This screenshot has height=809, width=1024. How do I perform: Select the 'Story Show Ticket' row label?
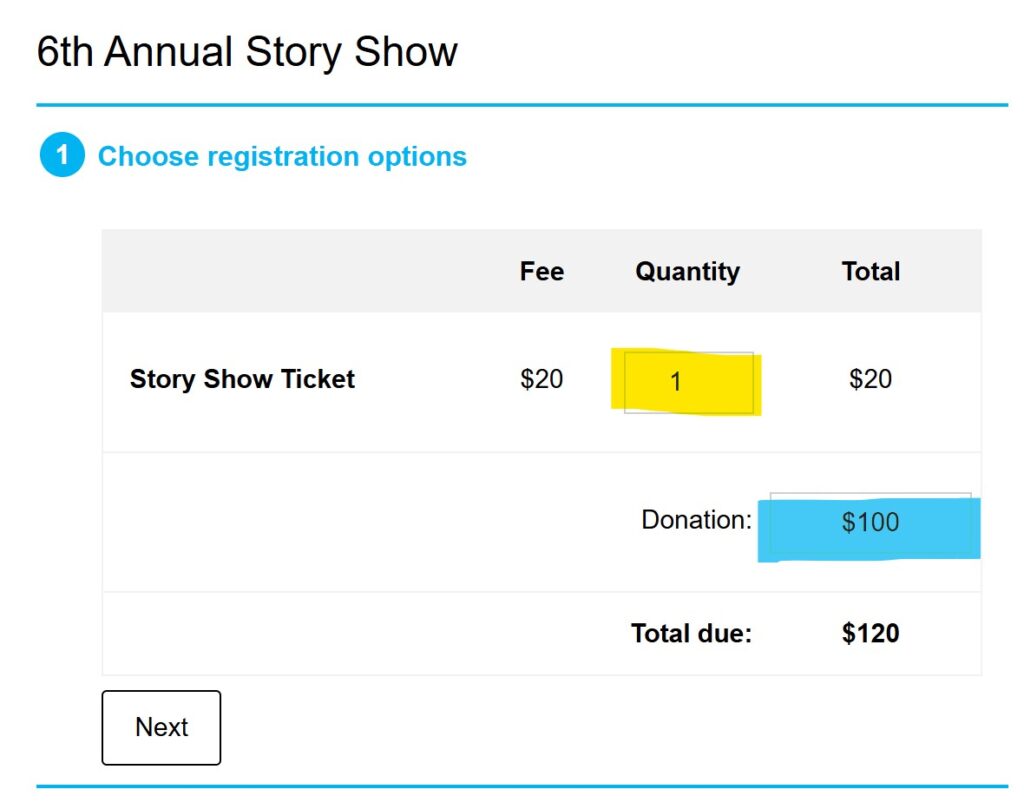pyautogui.click(x=242, y=380)
